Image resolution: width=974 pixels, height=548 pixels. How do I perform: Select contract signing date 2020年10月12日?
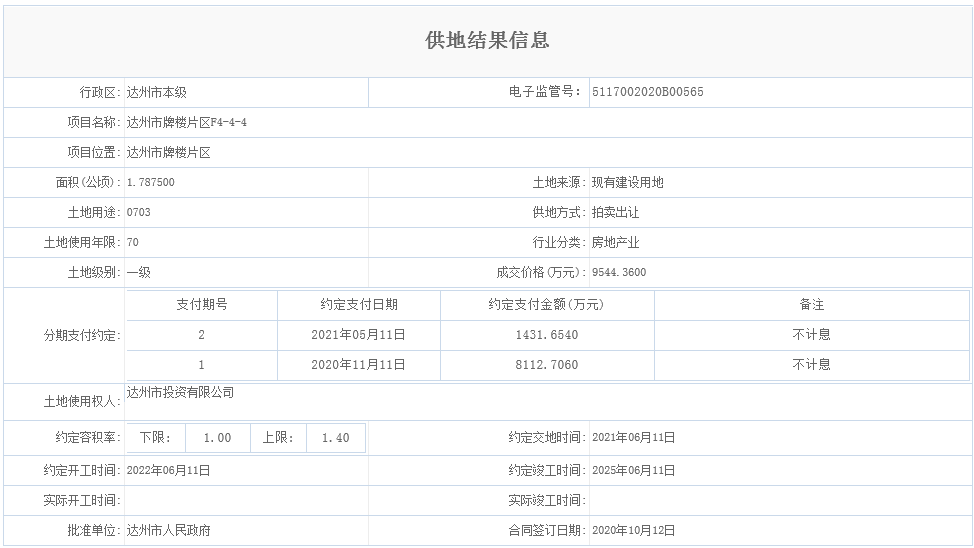pyautogui.click(x=633, y=530)
